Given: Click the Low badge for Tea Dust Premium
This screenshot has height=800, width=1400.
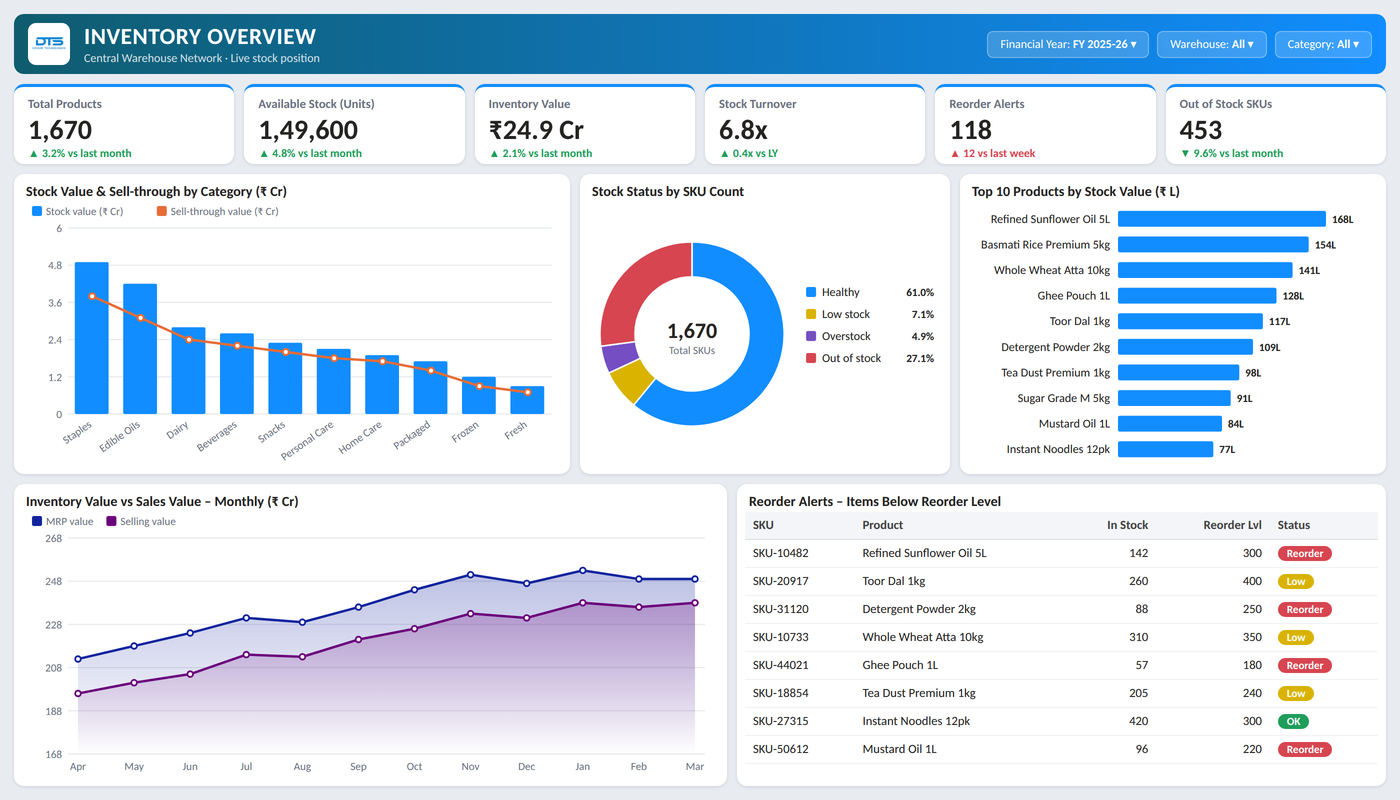Looking at the screenshot, I should [1295, 693].
